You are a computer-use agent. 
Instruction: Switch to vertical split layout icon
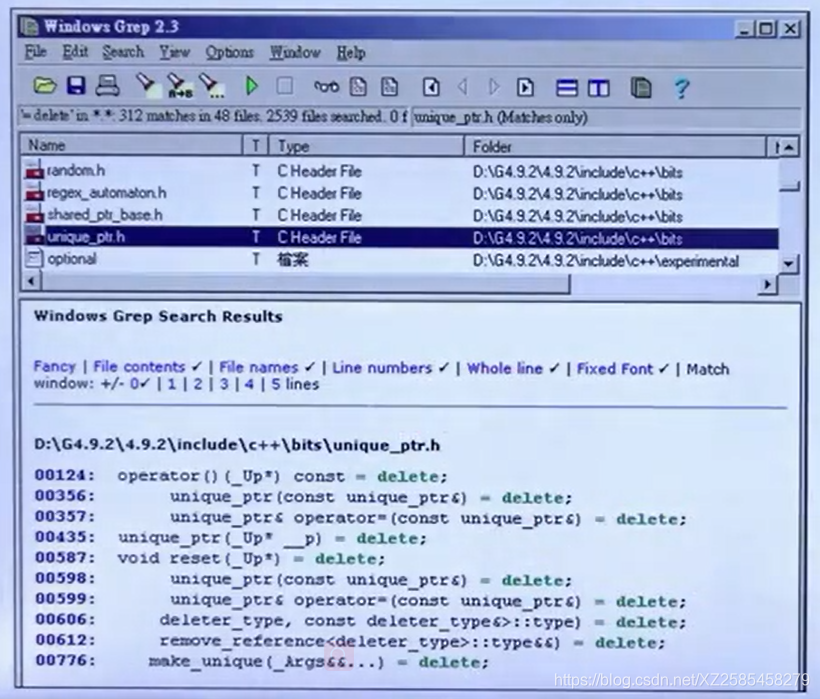point(598,88)
